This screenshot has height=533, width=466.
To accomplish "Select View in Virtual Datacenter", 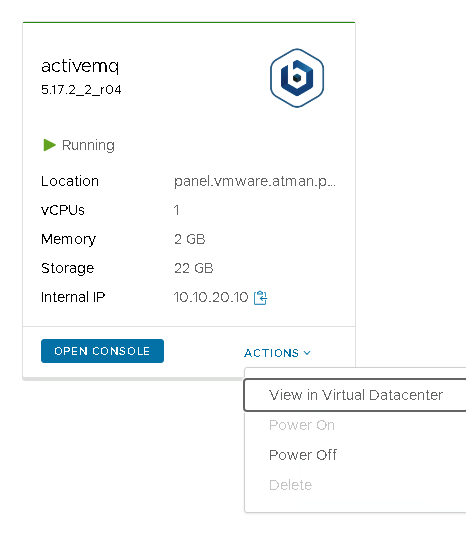I will pyautogui.click(x=355, y=395).
